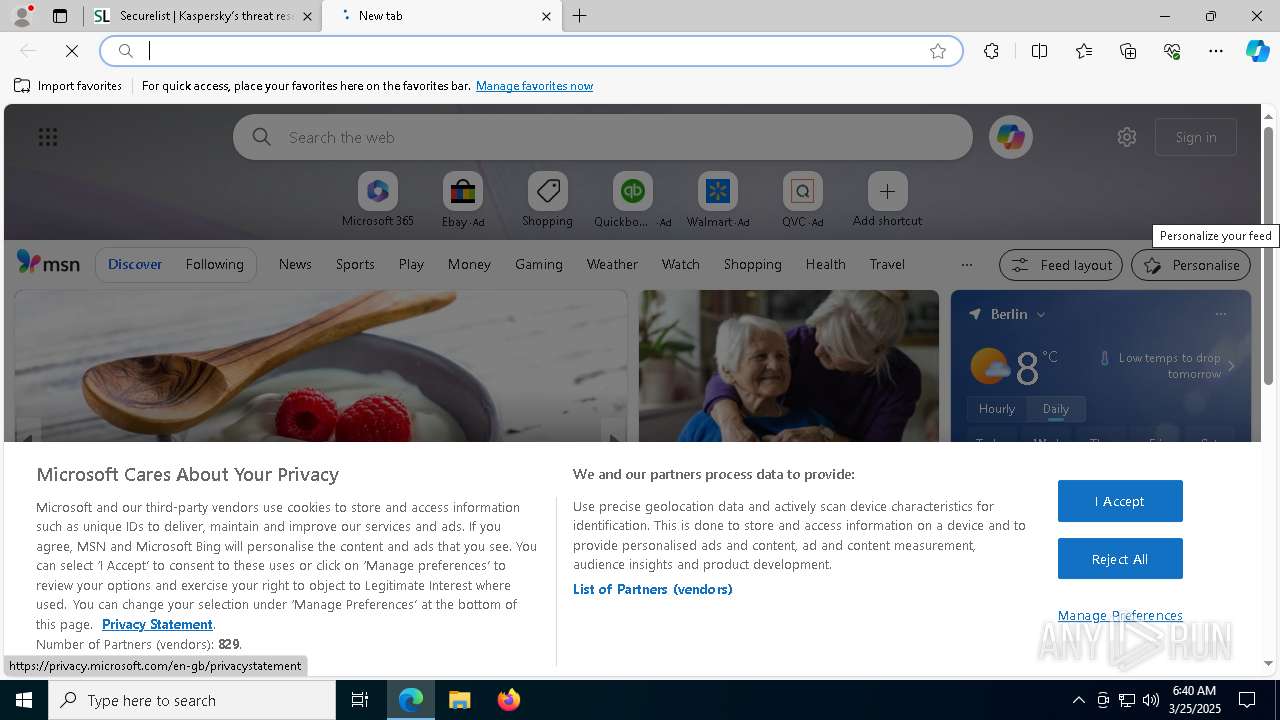
Task: Open the Feed layout options
Action: coord(1061,265)
